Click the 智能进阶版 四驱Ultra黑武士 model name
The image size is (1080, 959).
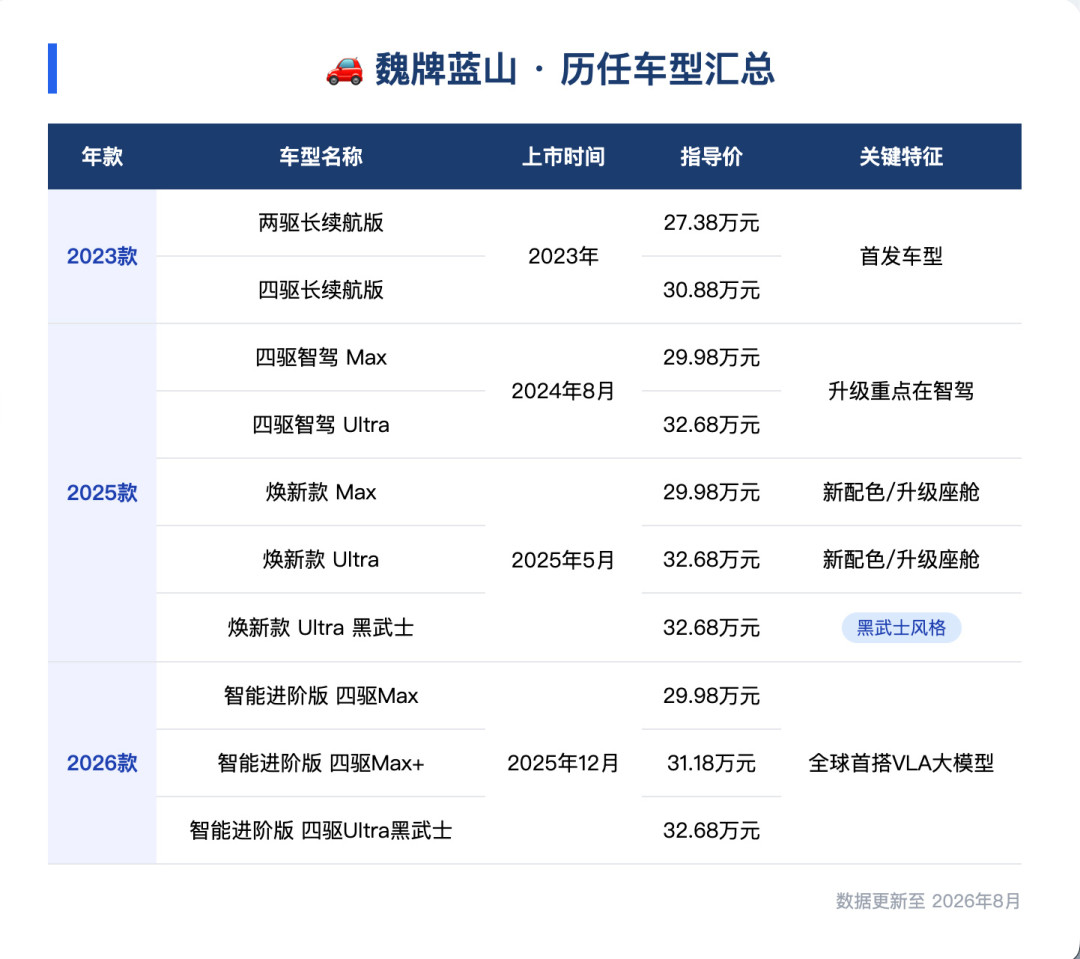[x=321, y=830]
